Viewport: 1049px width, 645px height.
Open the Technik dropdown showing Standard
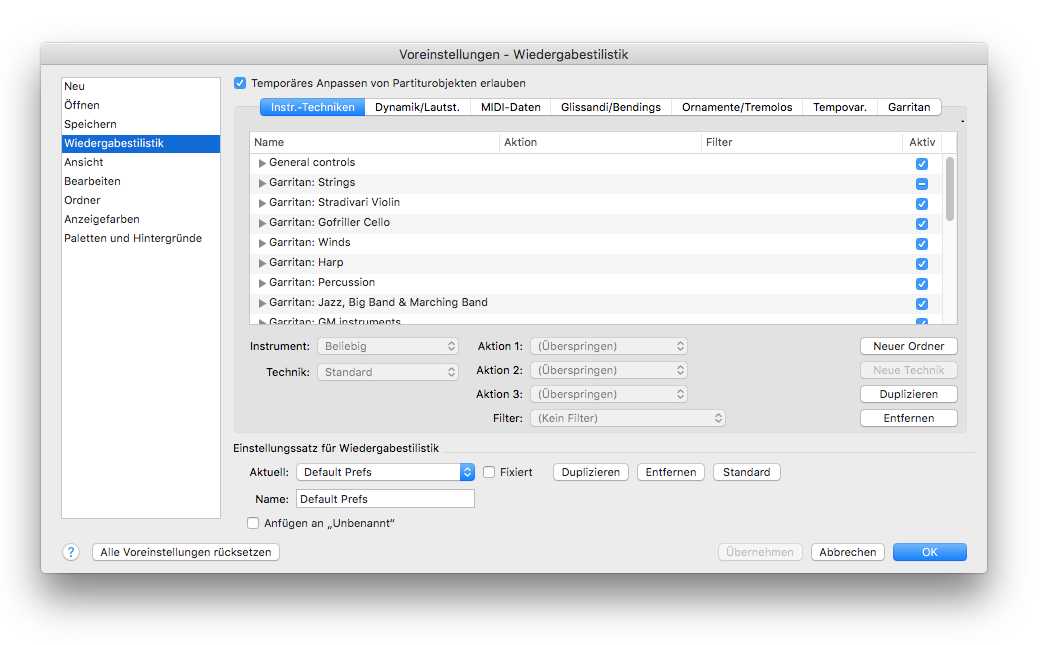click(387, 372)
